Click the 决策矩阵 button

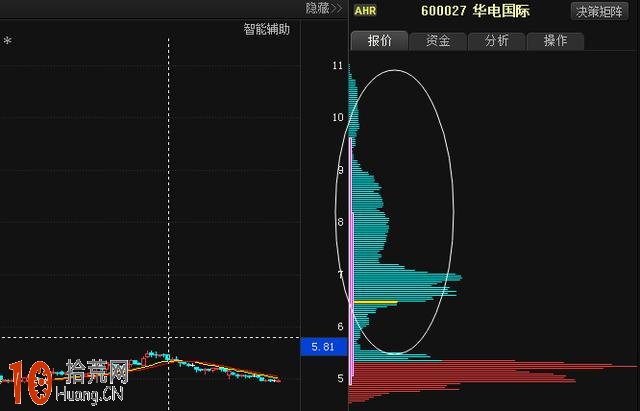click(599, 11)
